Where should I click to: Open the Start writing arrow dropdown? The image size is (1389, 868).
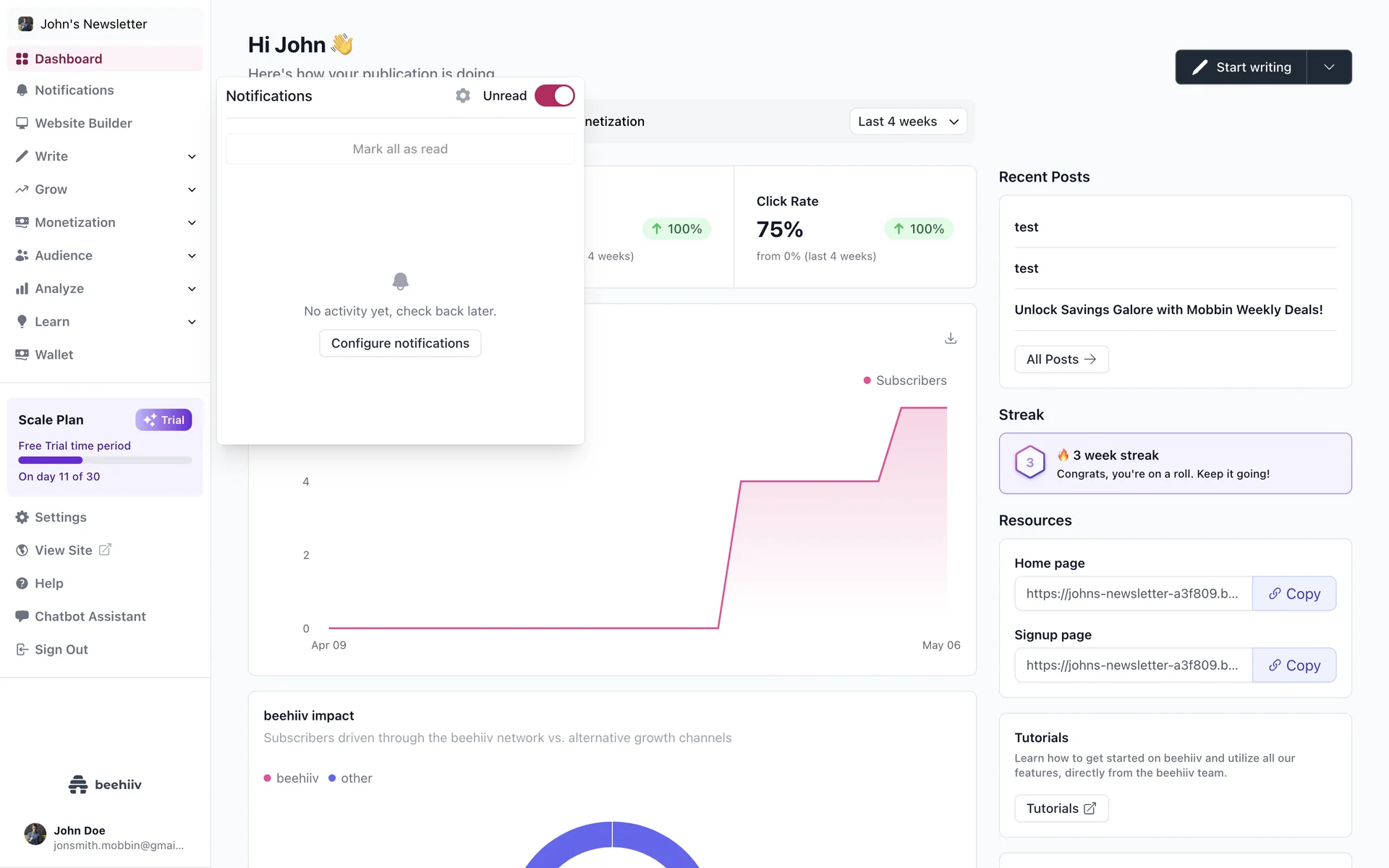click(x=1329, y=67)
